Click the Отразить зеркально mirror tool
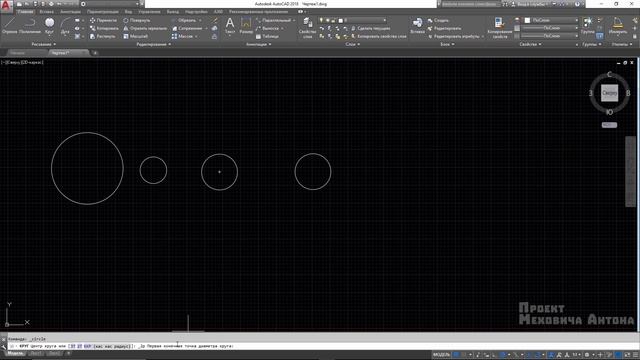Screen dimensions: 640x360 coord(145,28)
